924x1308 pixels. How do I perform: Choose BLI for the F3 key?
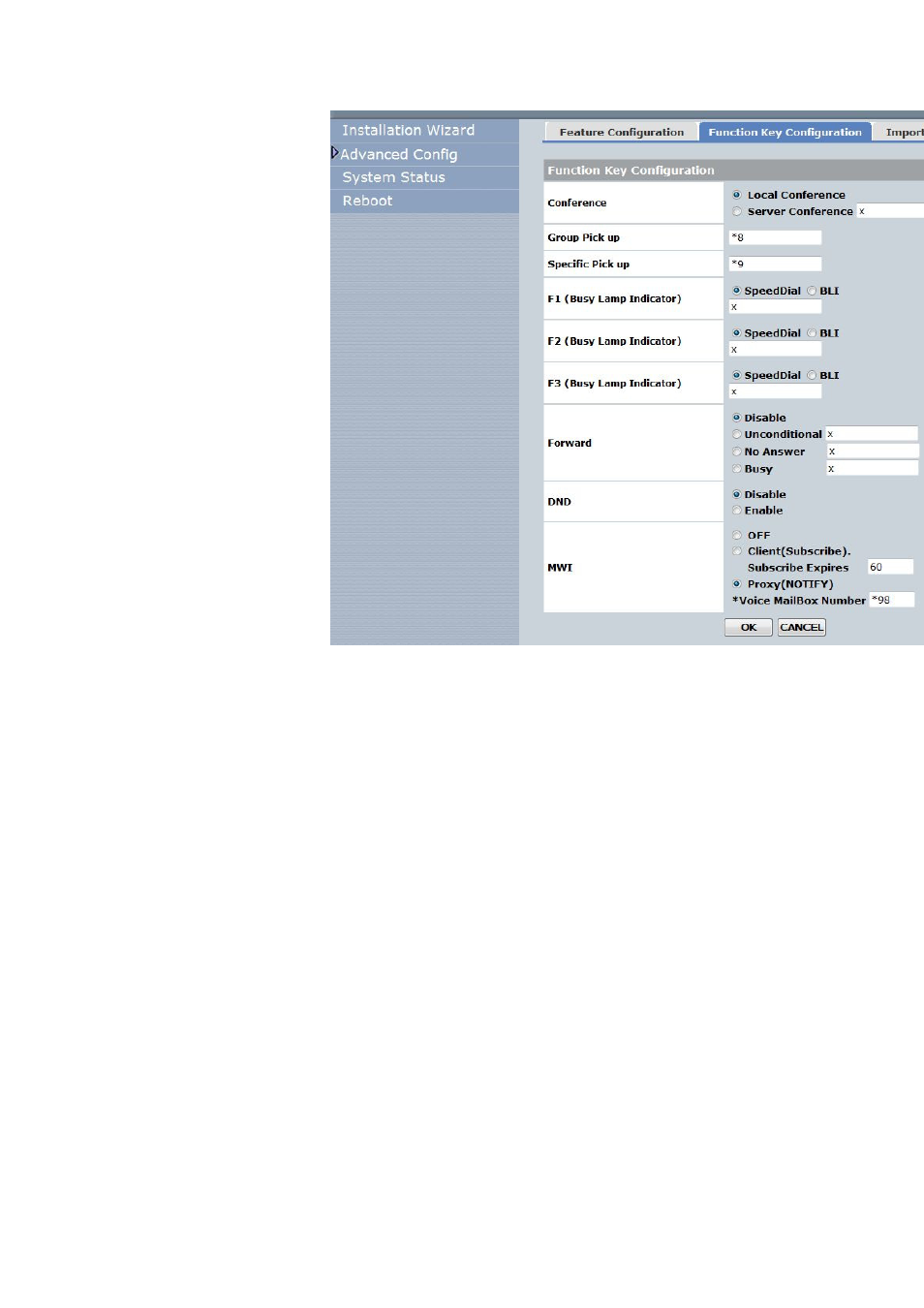point(812,376)
